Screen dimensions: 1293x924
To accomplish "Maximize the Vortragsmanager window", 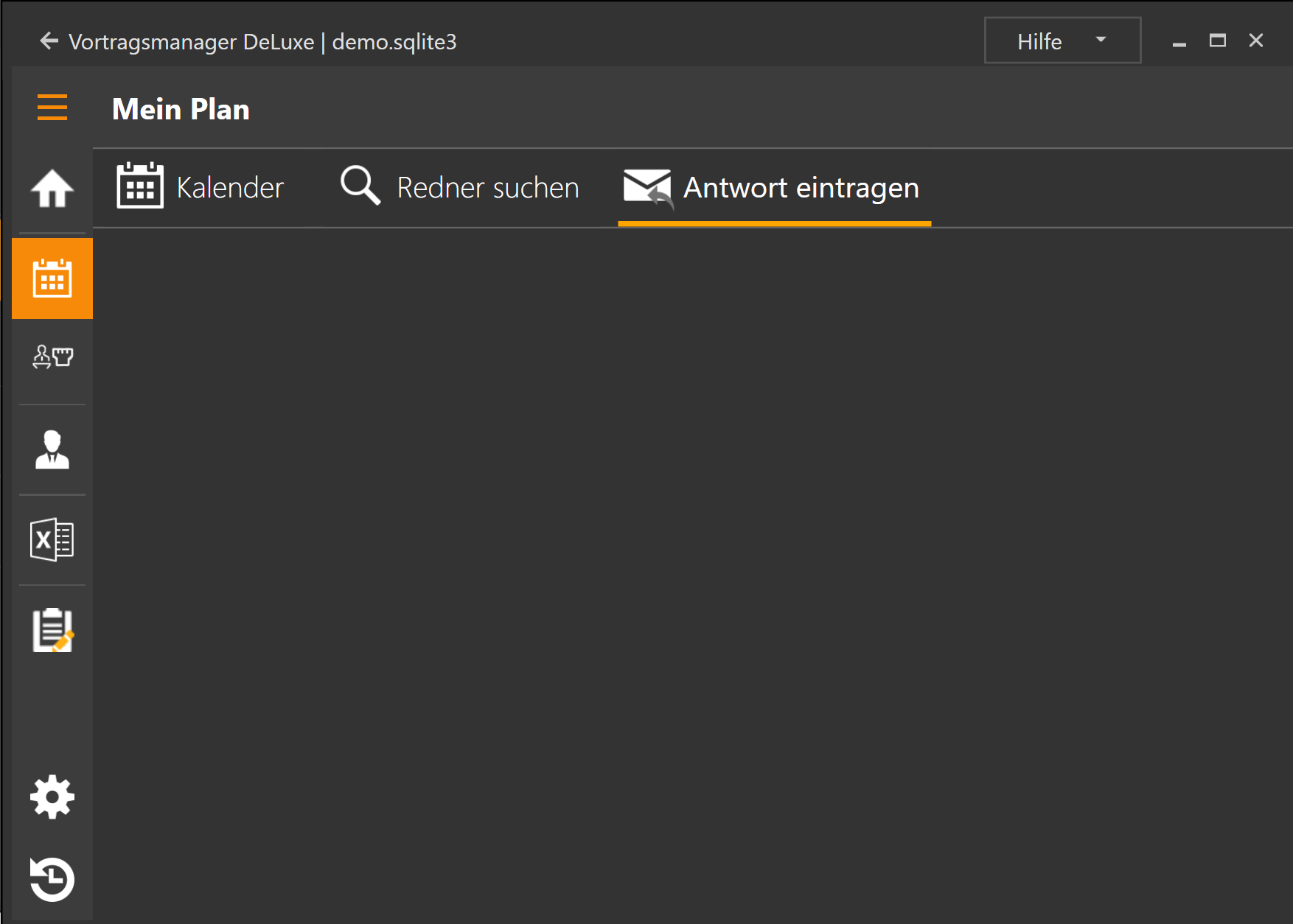I will pyautogui.click(x=1218, y=41).
